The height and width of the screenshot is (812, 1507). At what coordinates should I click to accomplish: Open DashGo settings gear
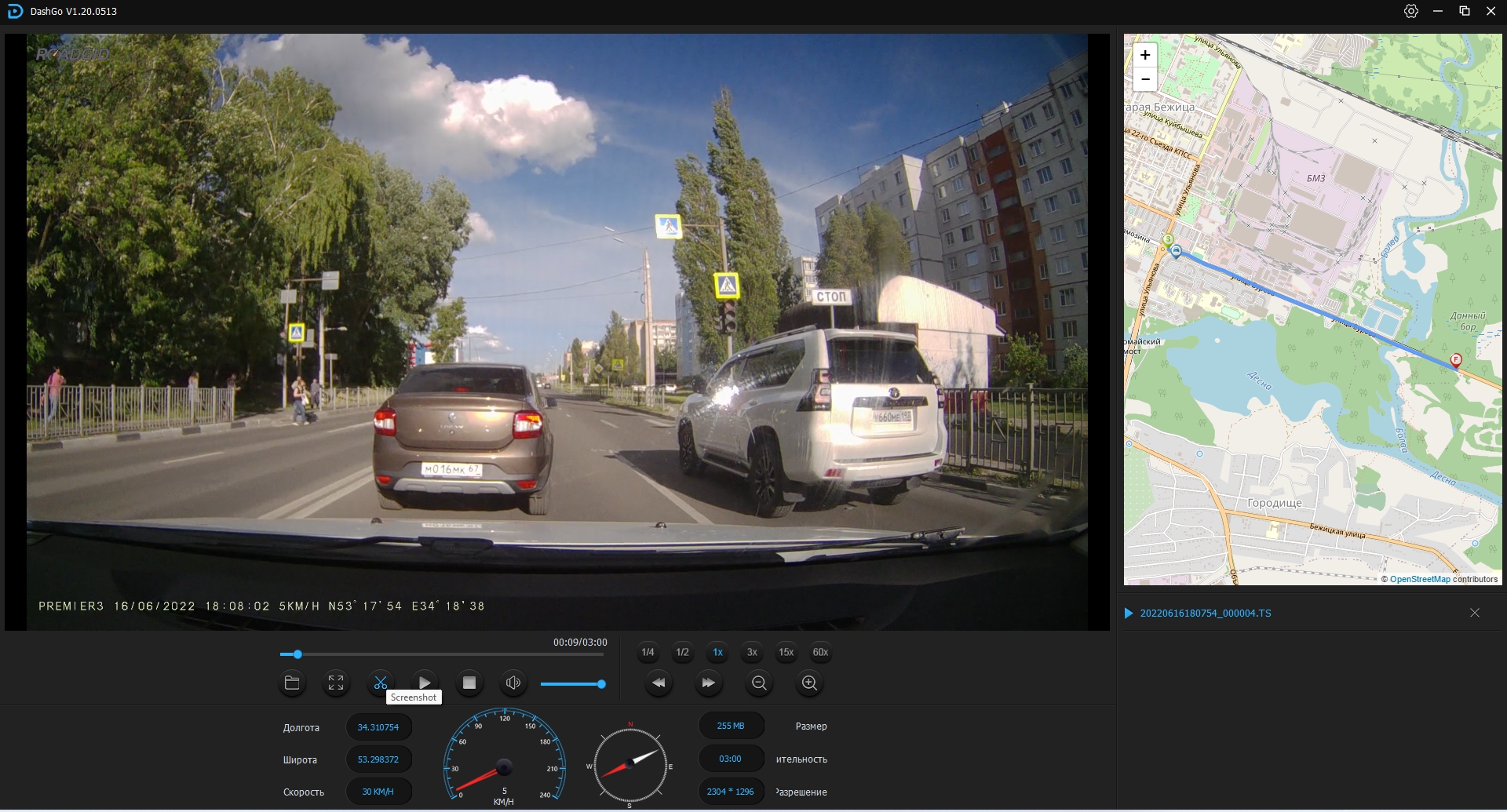1411,11
